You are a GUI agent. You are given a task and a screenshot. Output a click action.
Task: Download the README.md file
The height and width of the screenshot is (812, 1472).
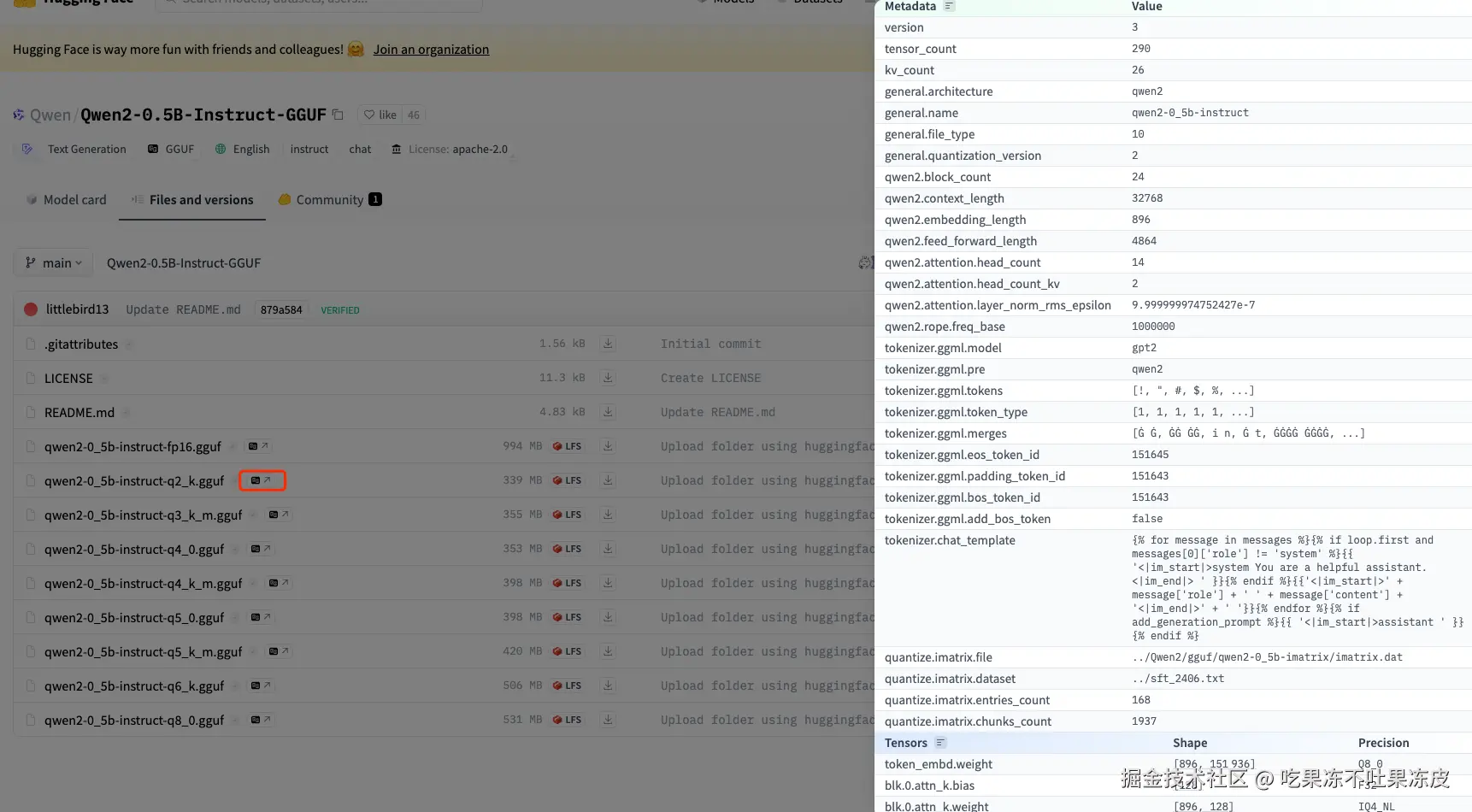[x=608, y=412]
